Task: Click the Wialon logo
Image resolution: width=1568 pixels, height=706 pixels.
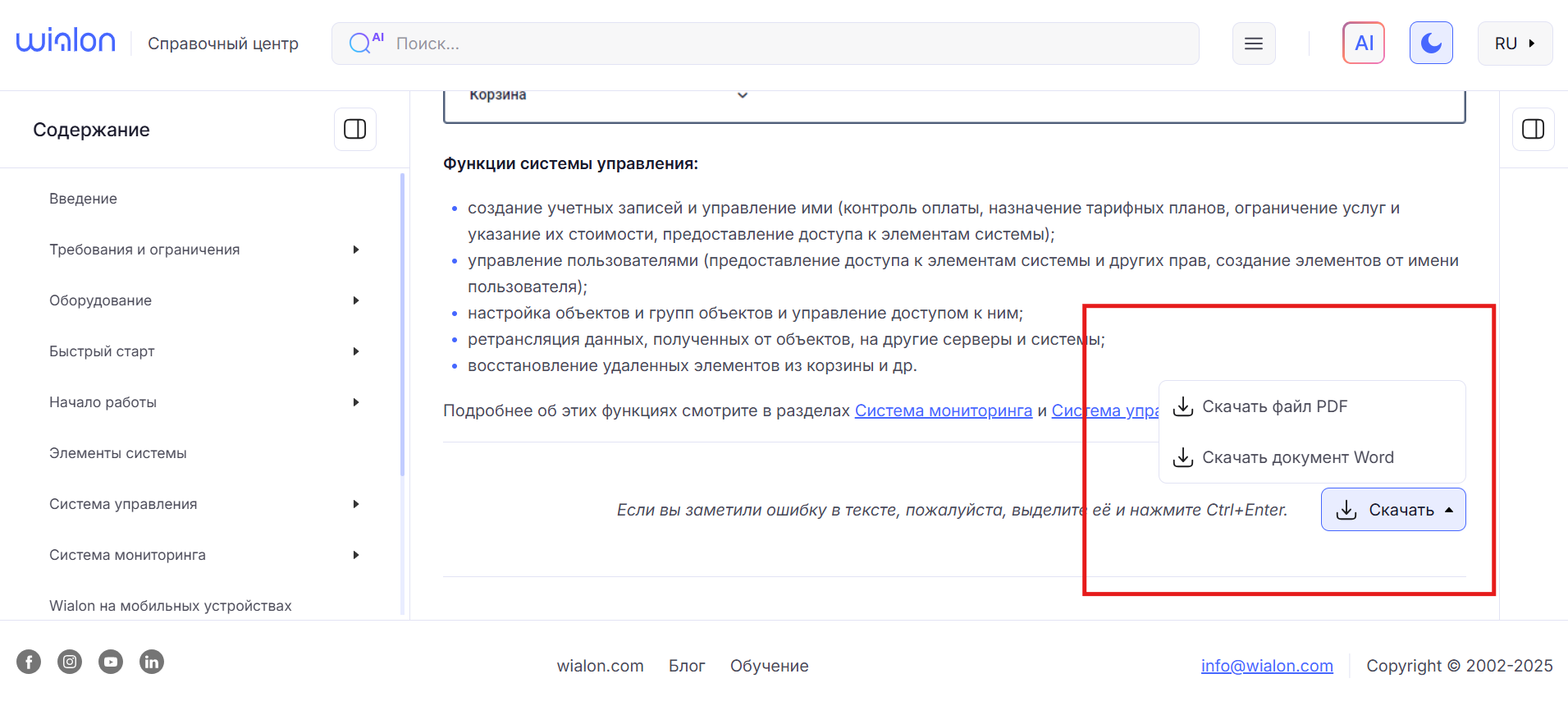Action: pos(66,41)
